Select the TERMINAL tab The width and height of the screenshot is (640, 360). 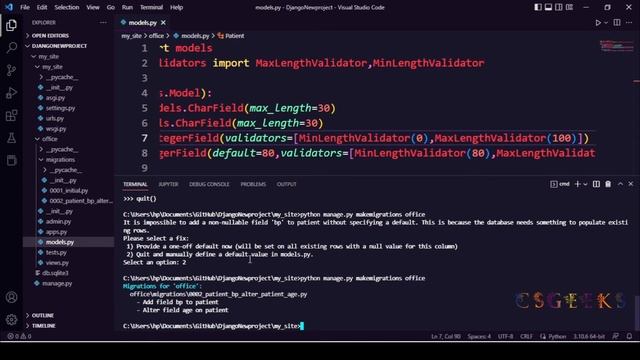coord(135,184)
